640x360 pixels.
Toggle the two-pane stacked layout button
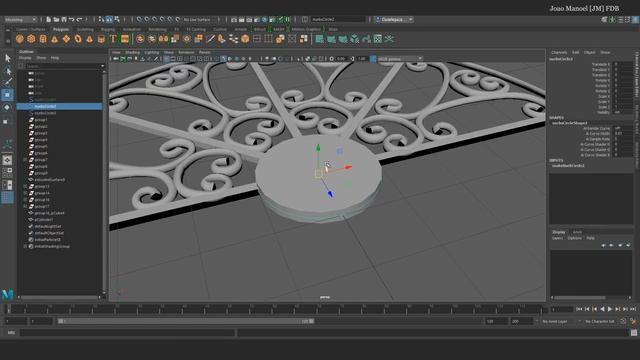[7, 185]
